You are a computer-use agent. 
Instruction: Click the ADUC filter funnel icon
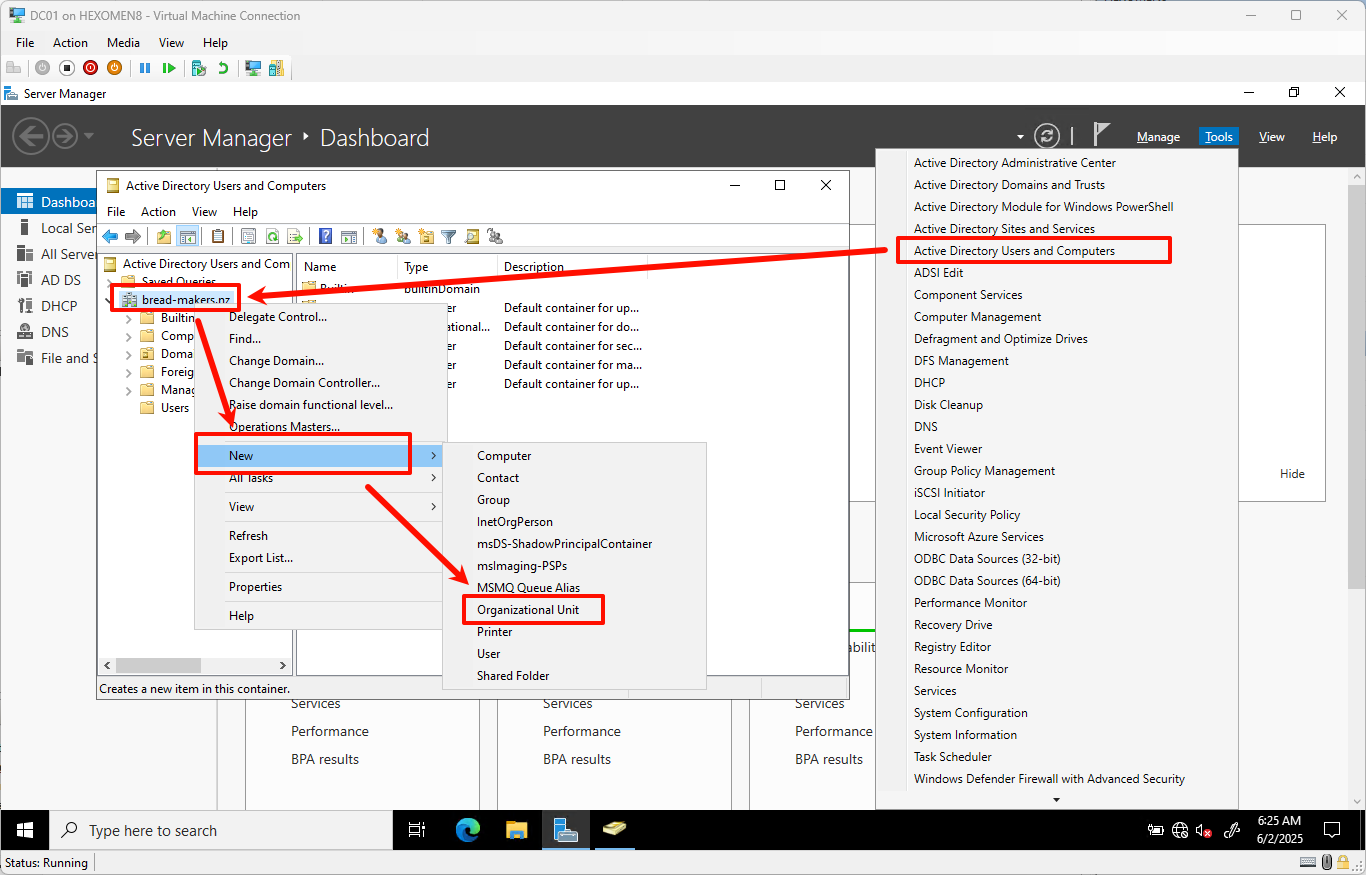point(449,237)
